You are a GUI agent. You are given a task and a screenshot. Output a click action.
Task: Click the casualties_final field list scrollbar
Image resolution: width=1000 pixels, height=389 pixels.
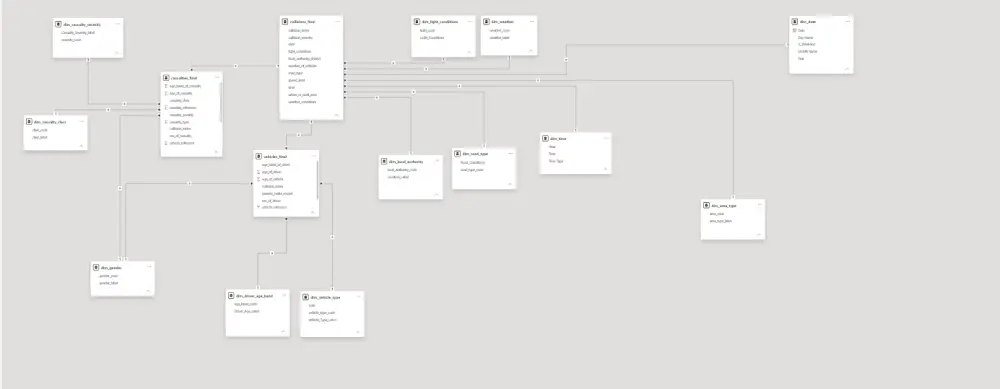221,103
